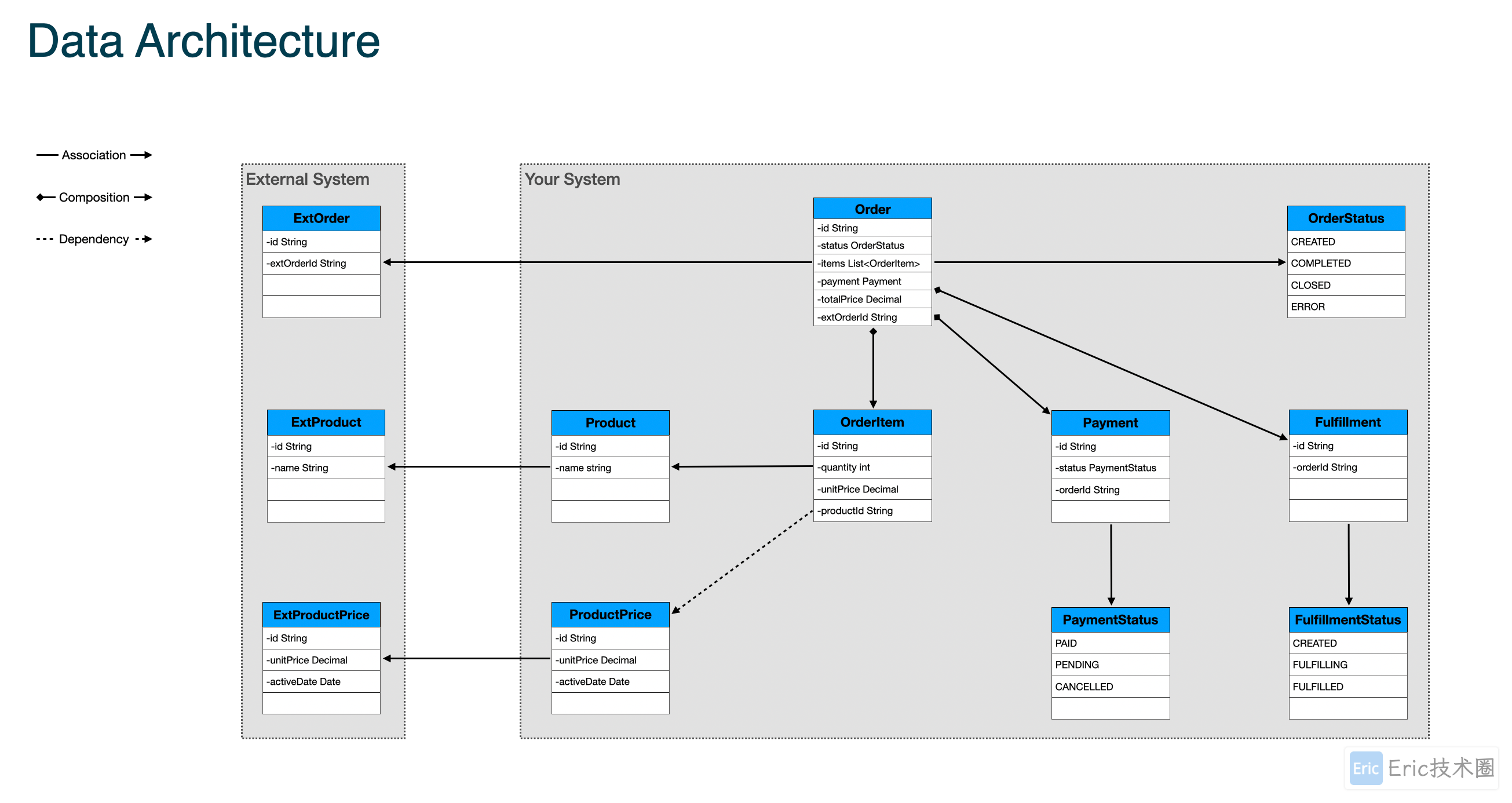Screen dimensions: 1512x803
Task: Click 'ERROR' in OrderStatus table
Action: [x=1346, y=307]
